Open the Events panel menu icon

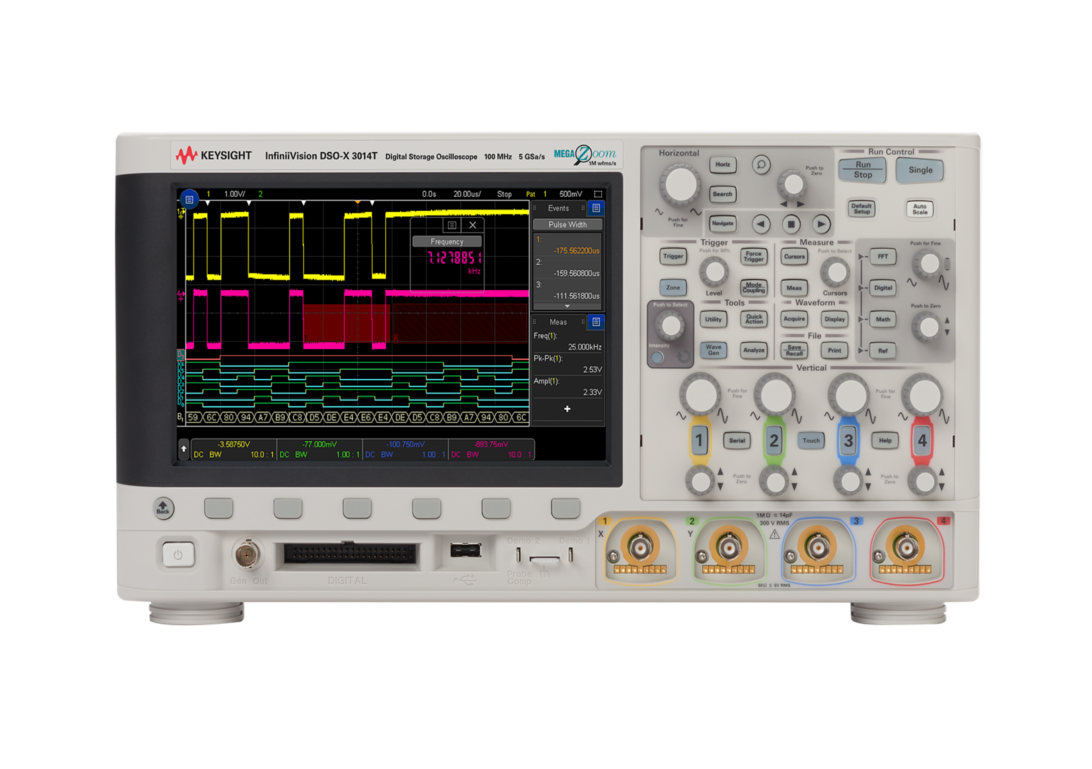click(595, 208)
